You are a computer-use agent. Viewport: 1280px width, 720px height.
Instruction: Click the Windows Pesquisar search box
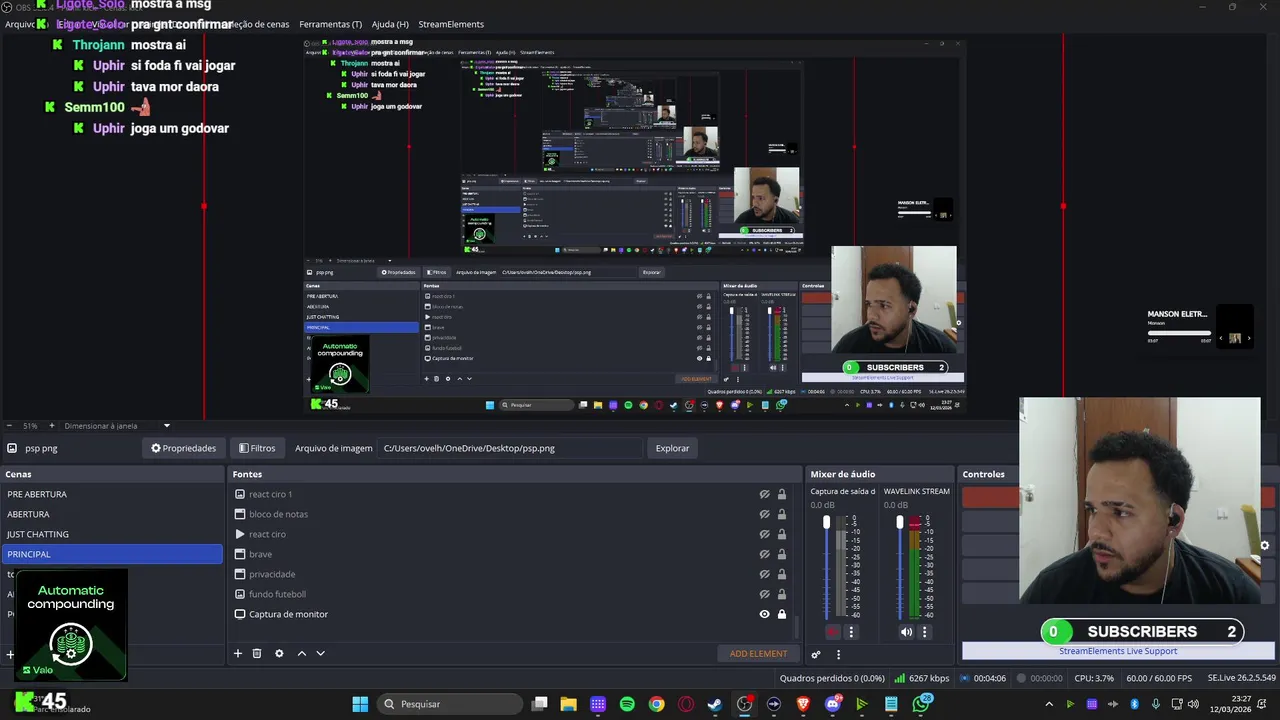(x=451, y=704)
